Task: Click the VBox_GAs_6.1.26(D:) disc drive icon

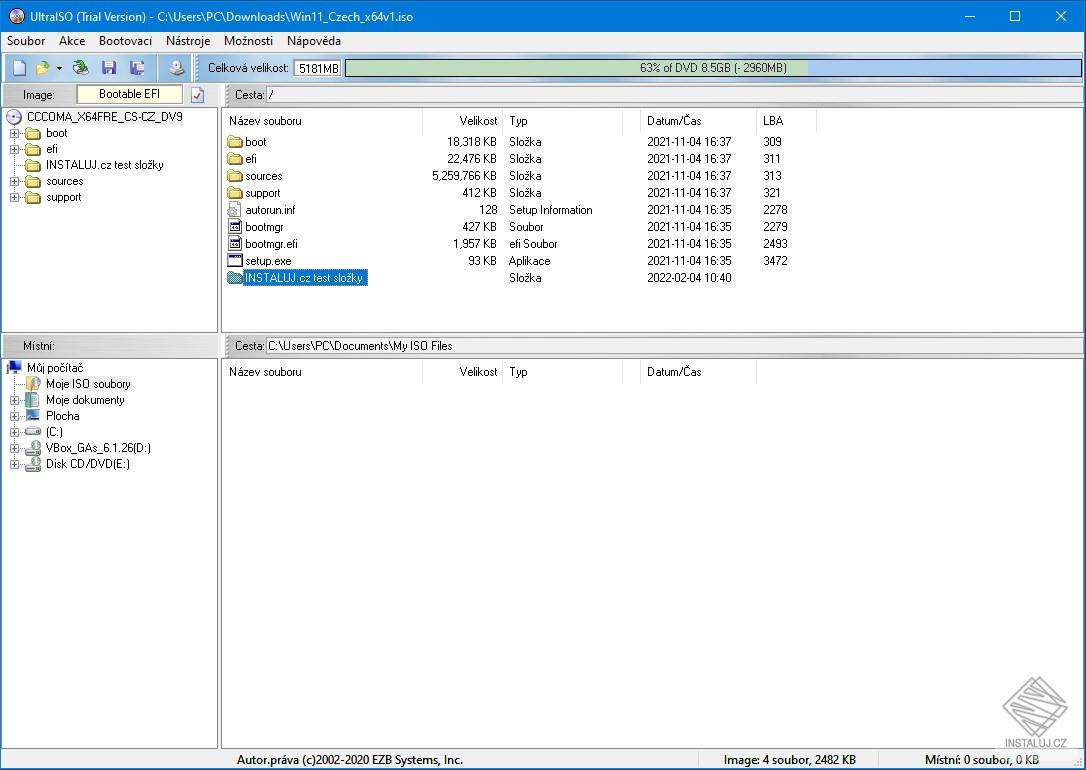Action: click(33, 448)
